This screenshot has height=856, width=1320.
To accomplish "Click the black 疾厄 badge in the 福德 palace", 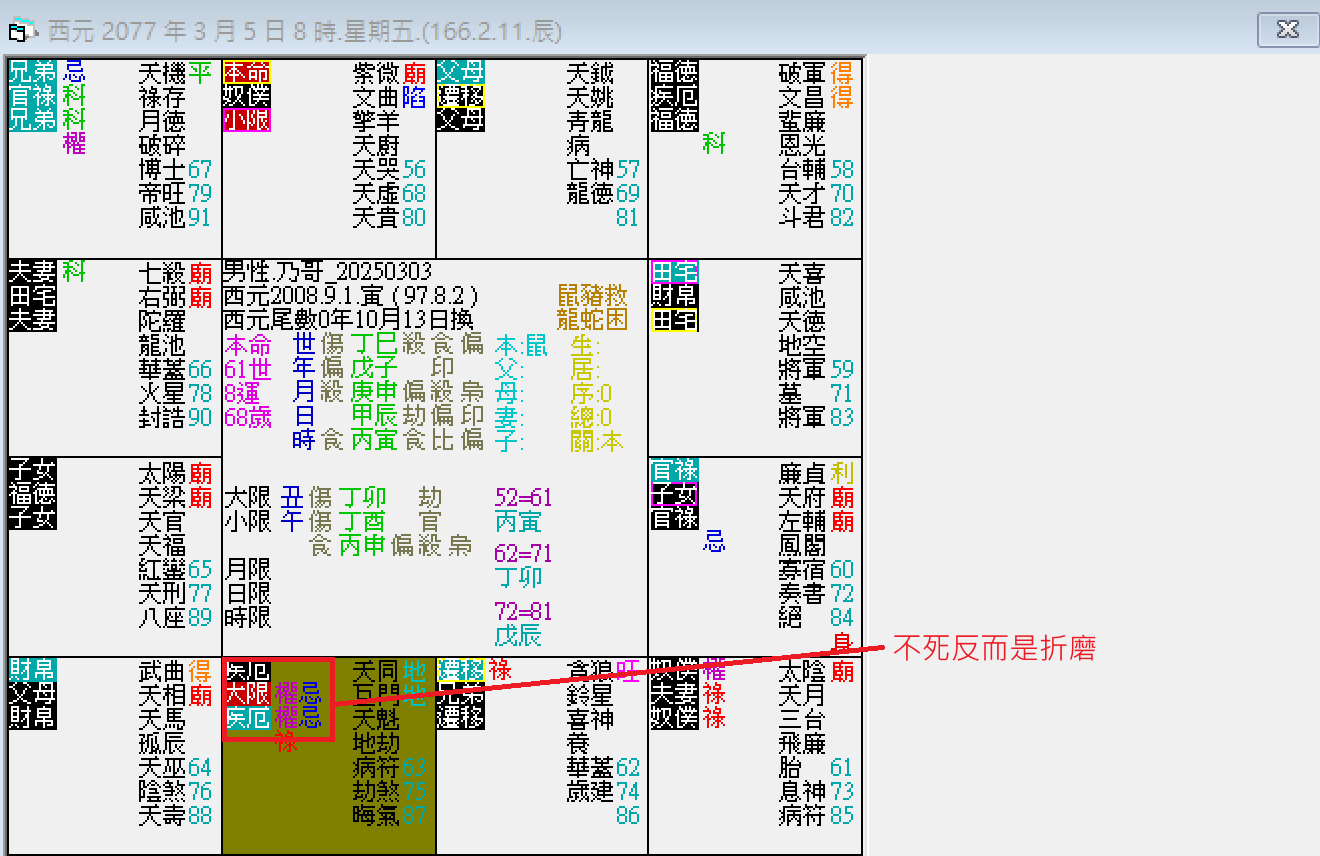I will (x=674, y=95).
